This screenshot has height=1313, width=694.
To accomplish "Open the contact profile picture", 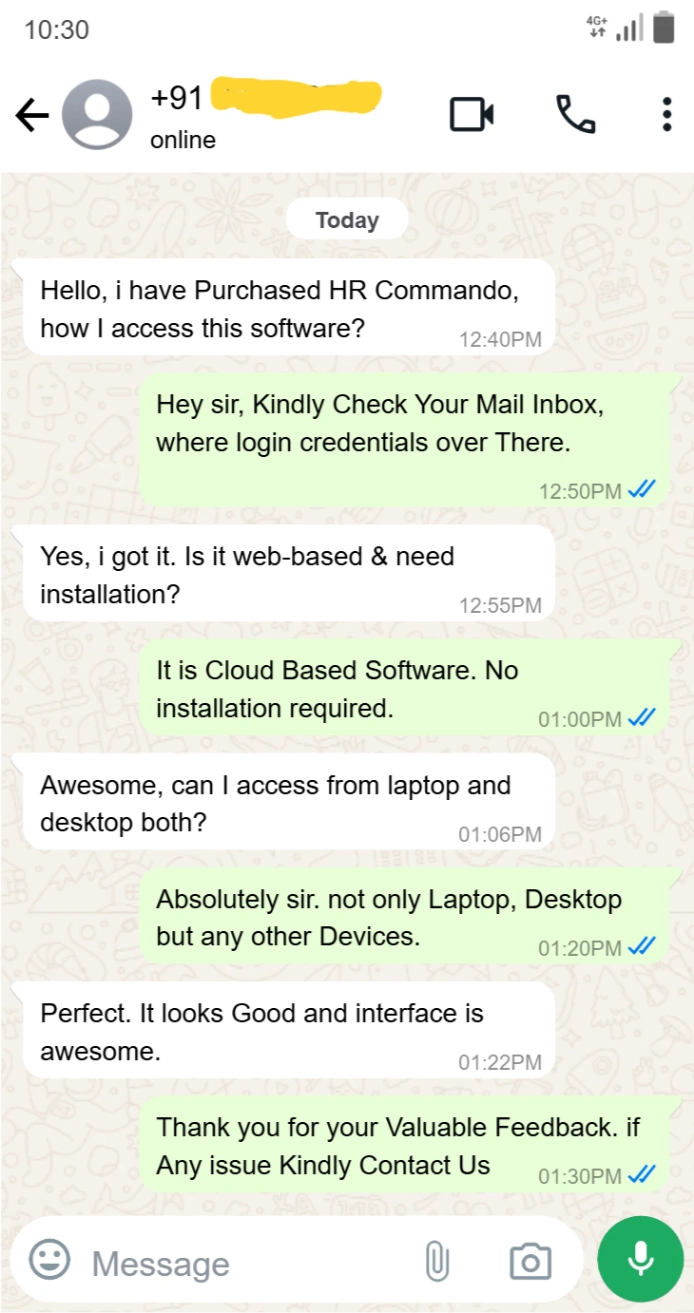I will pyautogui.click(x=97, y=115).
